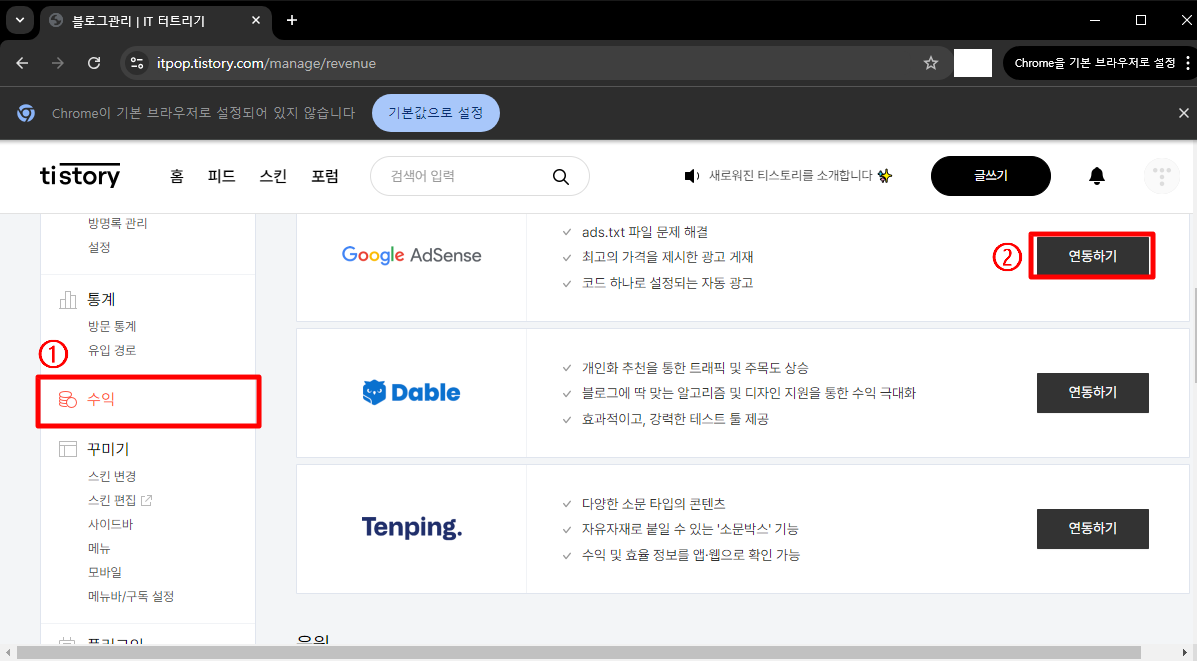Viewport: 1197px width, 661px height.
Task: Bookmark this page with the star icon
Action: click(931, 63)
